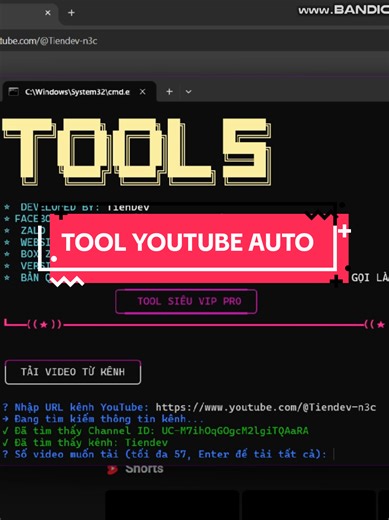Click the Shorts icon below the terminal
The height and width of the screenshot is (520, 389).
click(x=112, y=470)
